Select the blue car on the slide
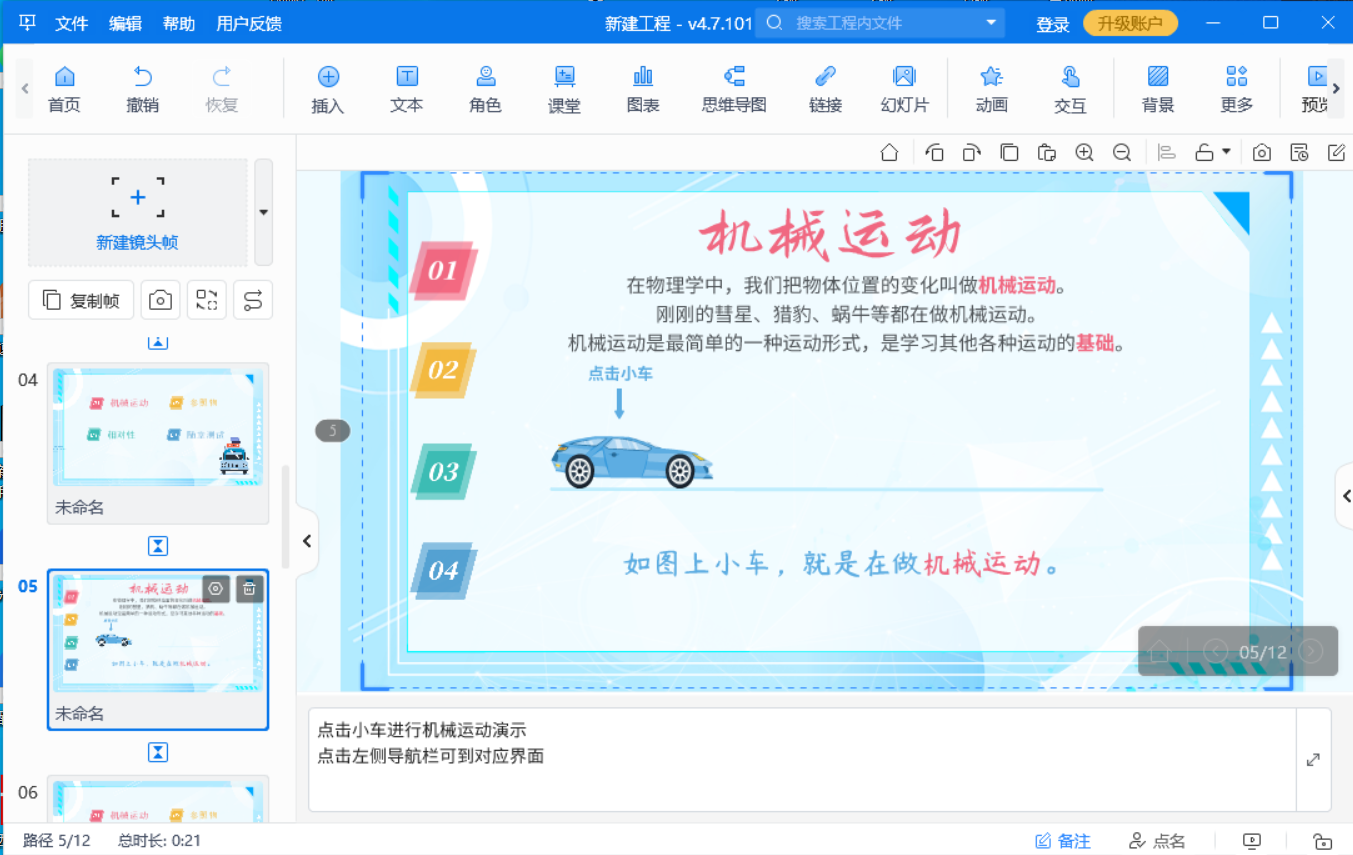Screen dimensions: 1353x855 point(632,461)
